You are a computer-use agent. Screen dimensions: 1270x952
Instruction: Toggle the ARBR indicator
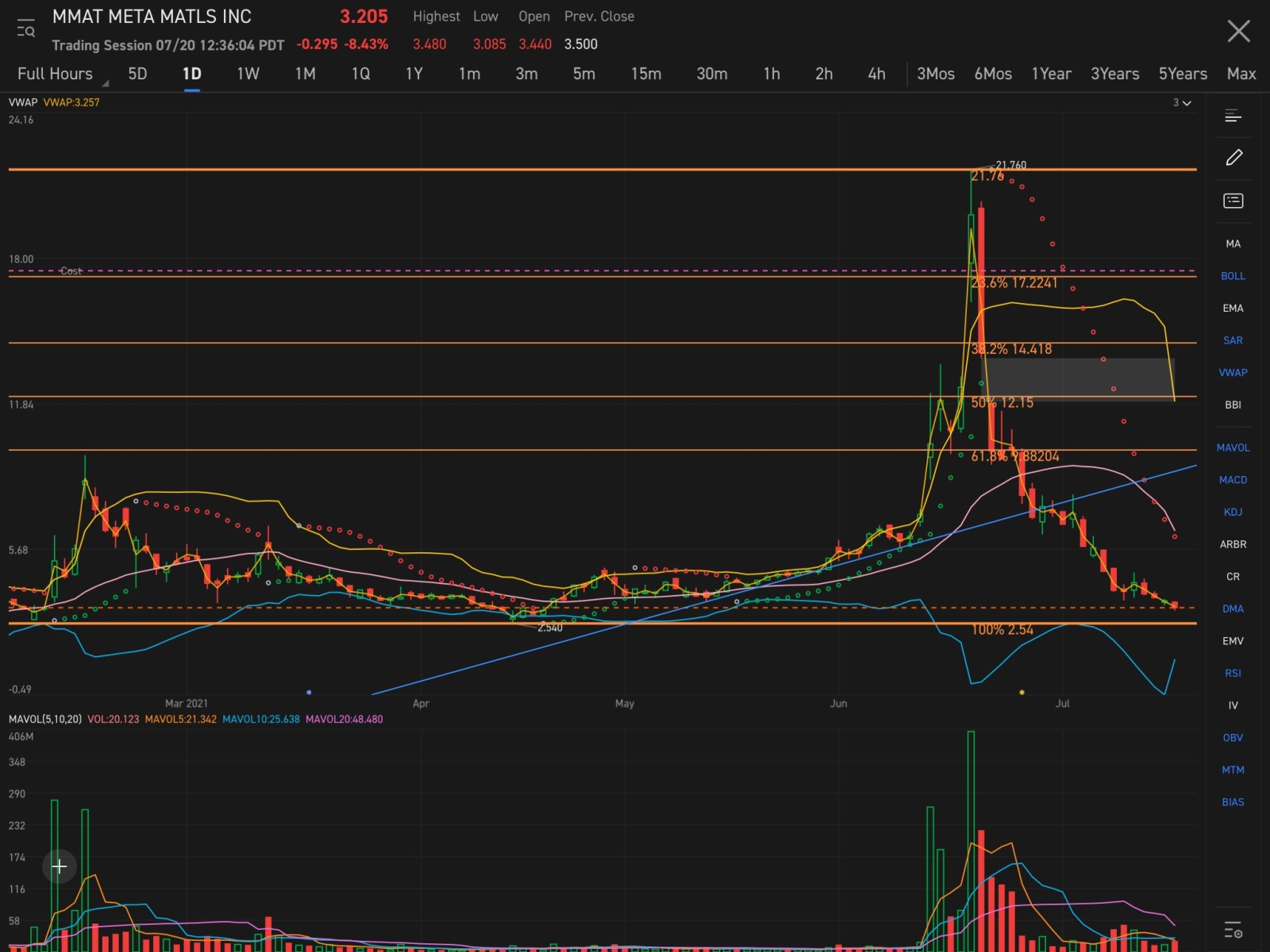pos(1233,544)
